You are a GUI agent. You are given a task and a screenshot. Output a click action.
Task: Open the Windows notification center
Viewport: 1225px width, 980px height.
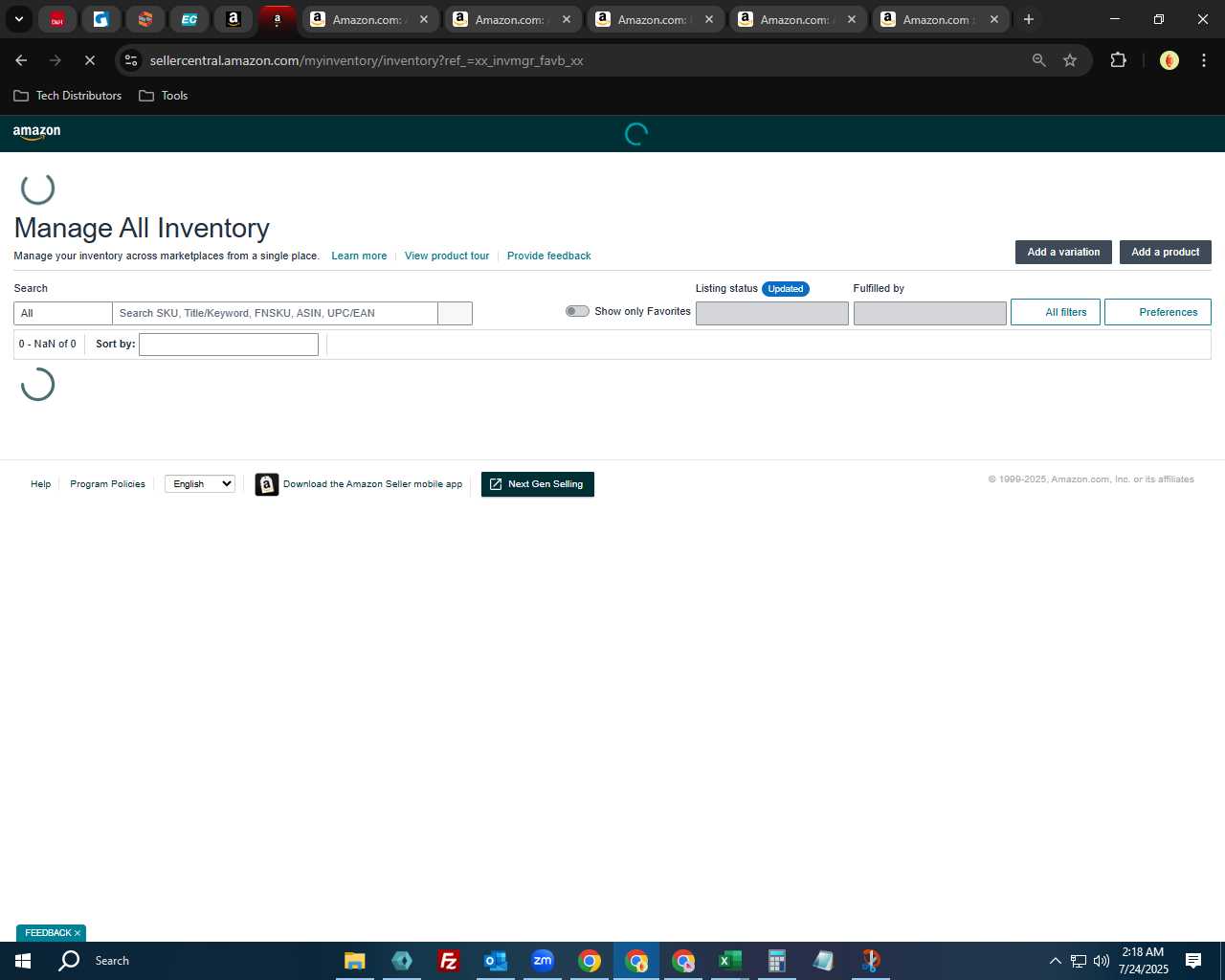click(x=1193, y=961)
